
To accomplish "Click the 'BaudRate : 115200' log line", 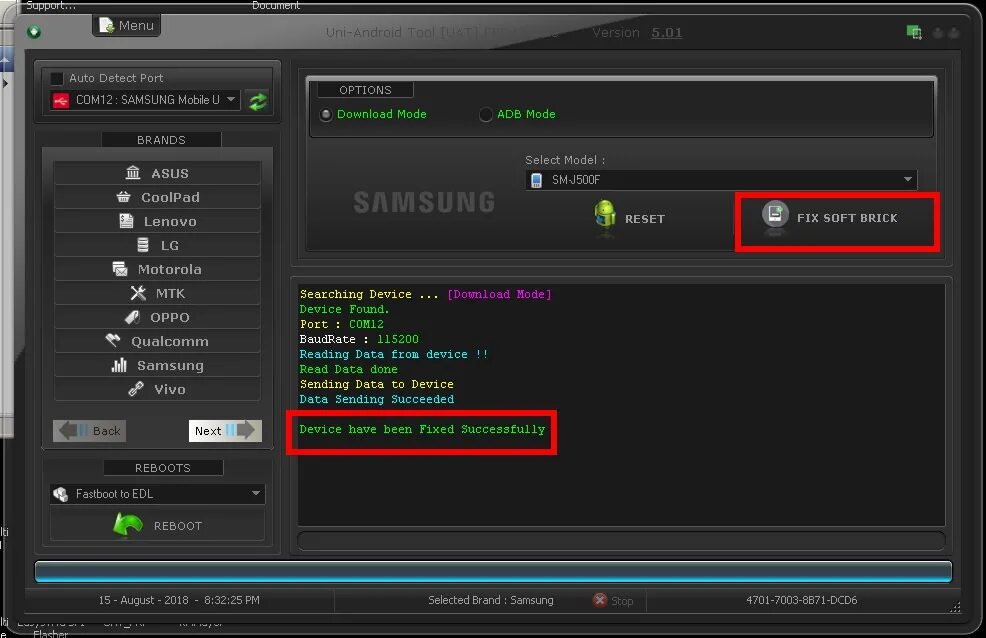I will (358, 339).
